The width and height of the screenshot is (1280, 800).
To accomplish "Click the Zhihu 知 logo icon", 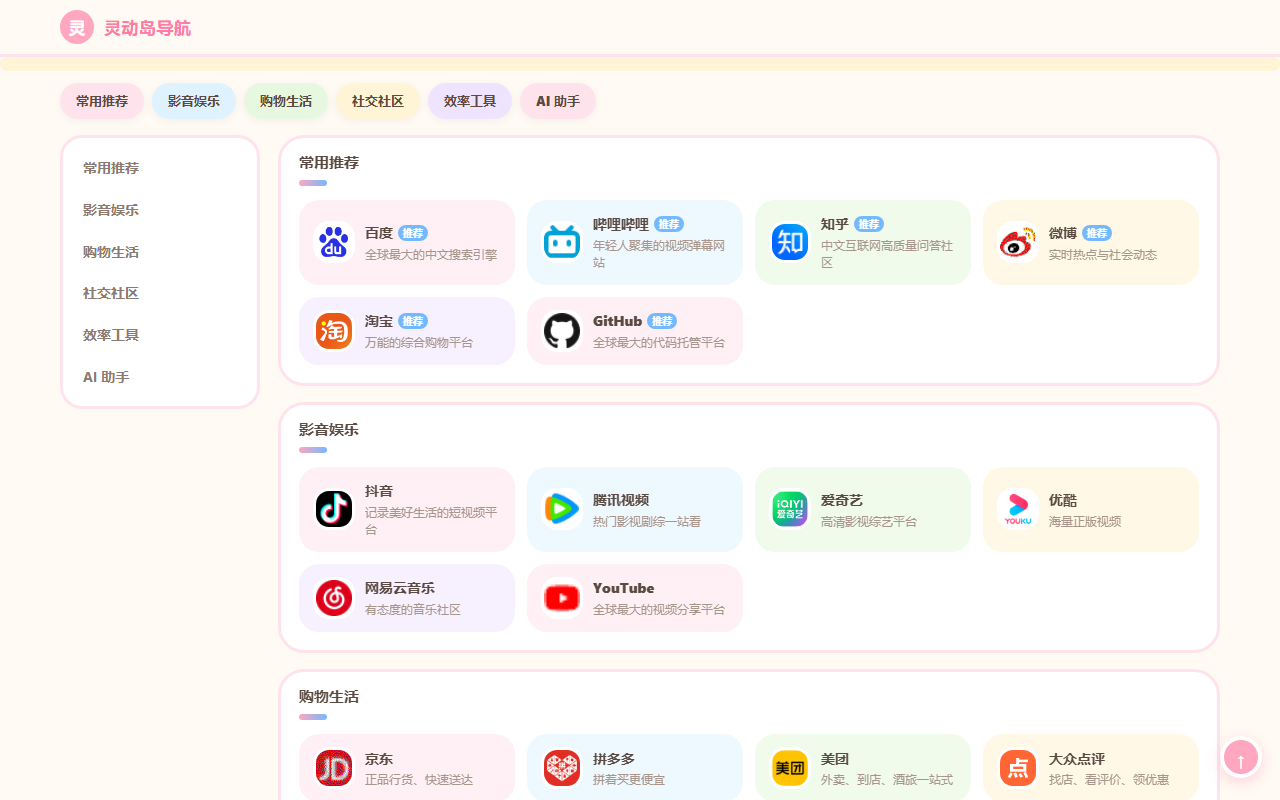I will [790, 242].
